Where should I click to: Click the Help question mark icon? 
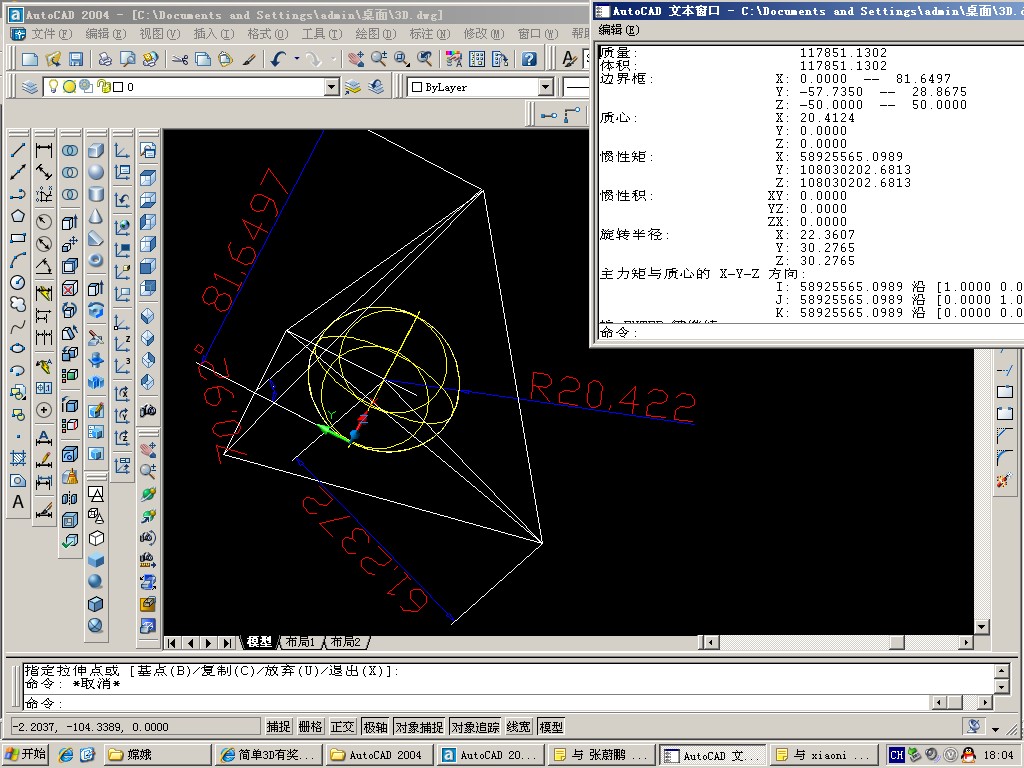pos(529,59)
